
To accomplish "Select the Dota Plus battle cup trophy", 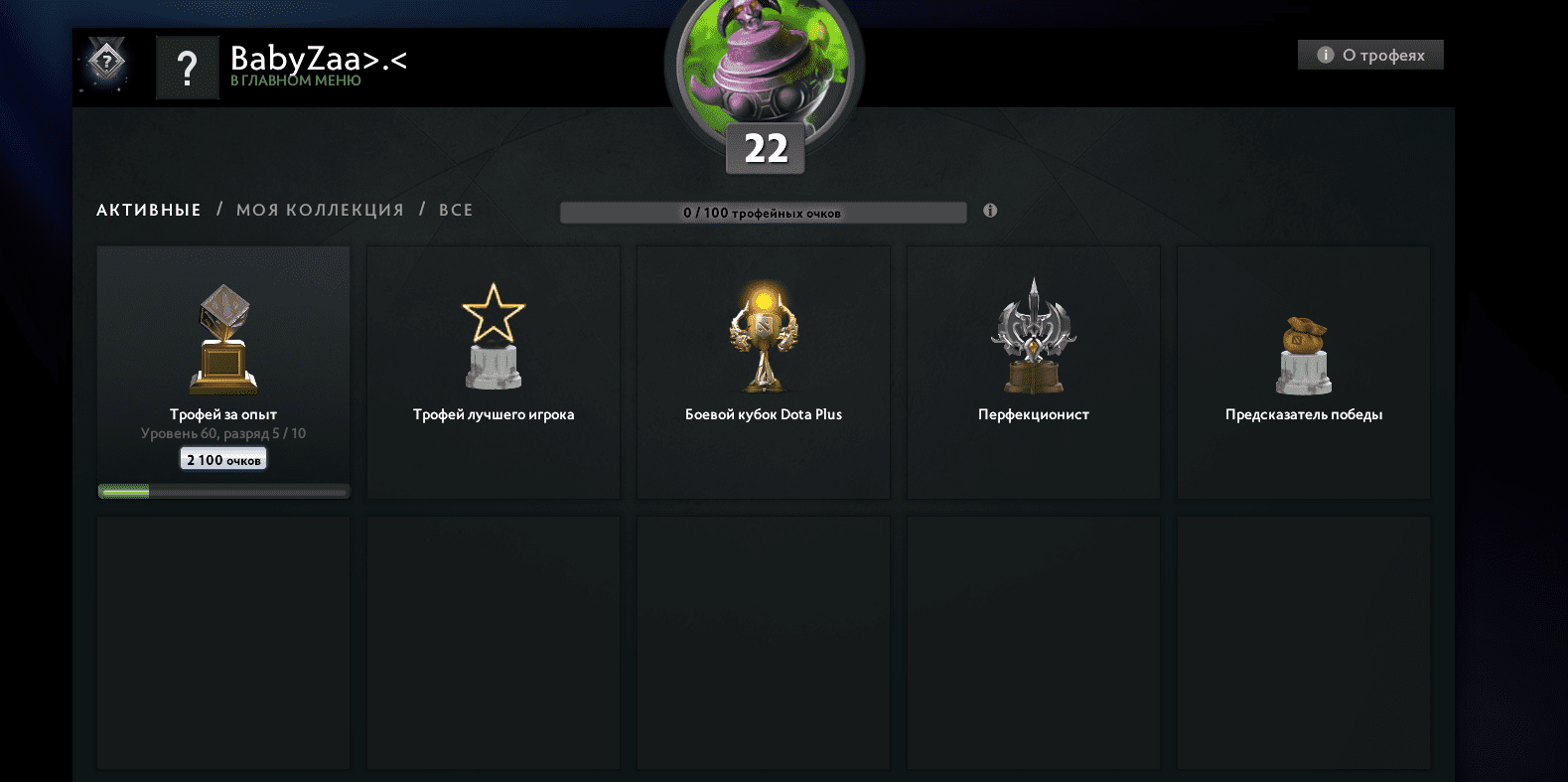I will pyautogui.click(x=764, y=336).
